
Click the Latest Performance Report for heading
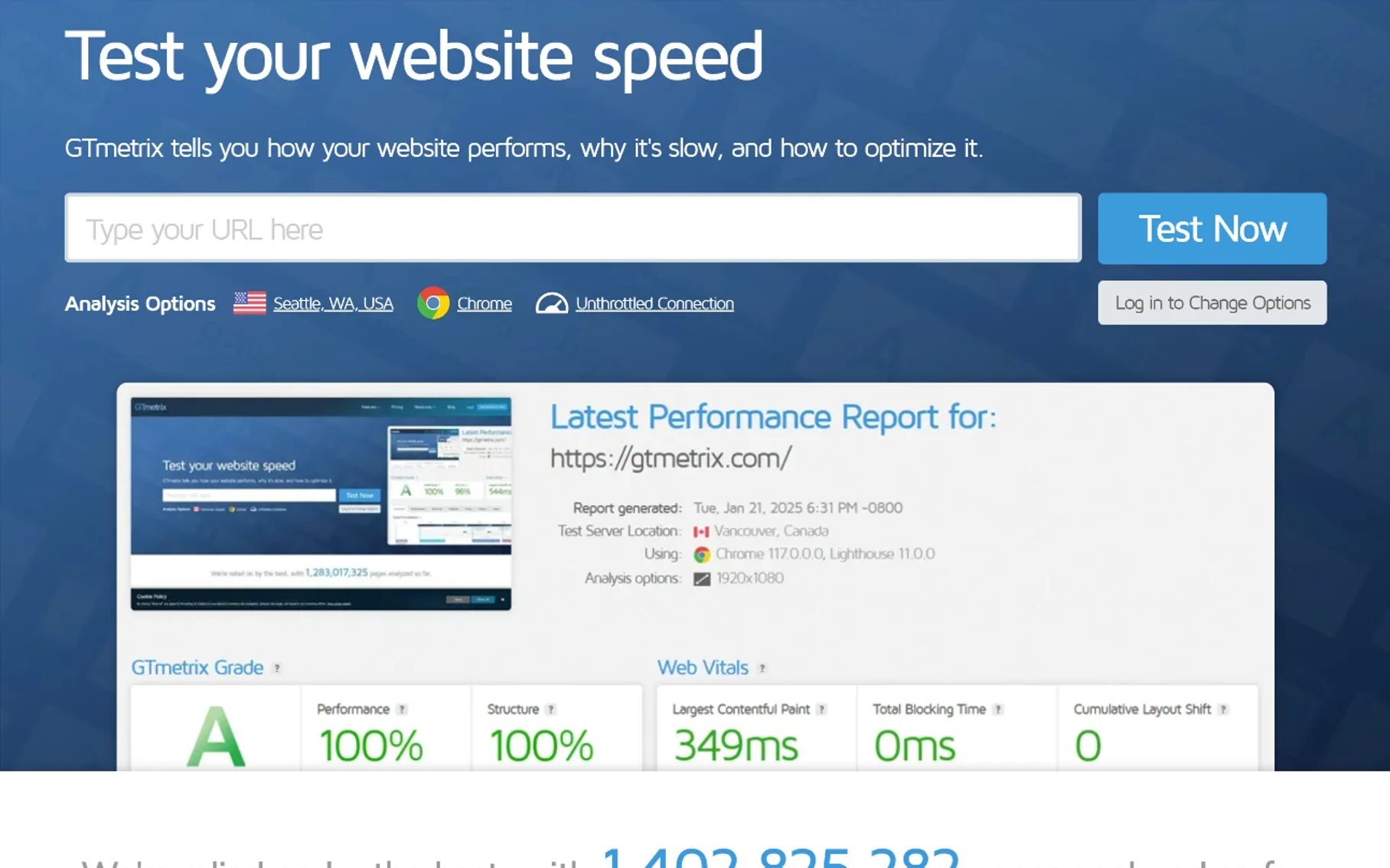point(773,418)
